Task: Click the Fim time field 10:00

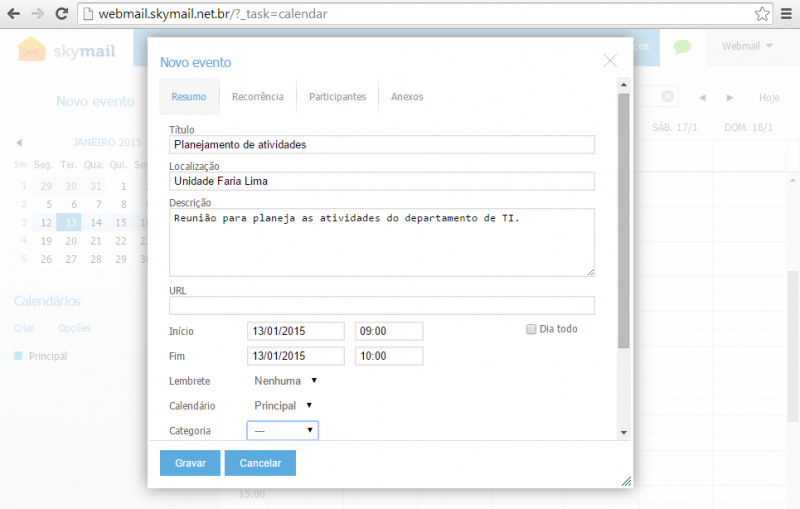Action: [389, 356]
